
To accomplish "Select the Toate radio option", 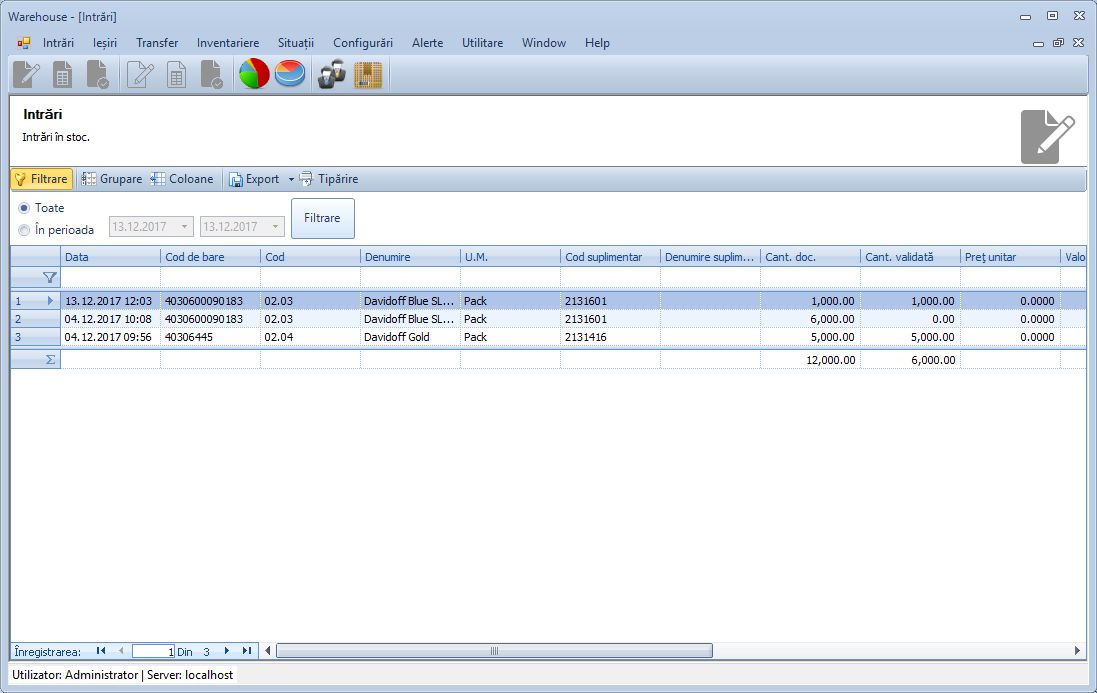I will 24,208.
